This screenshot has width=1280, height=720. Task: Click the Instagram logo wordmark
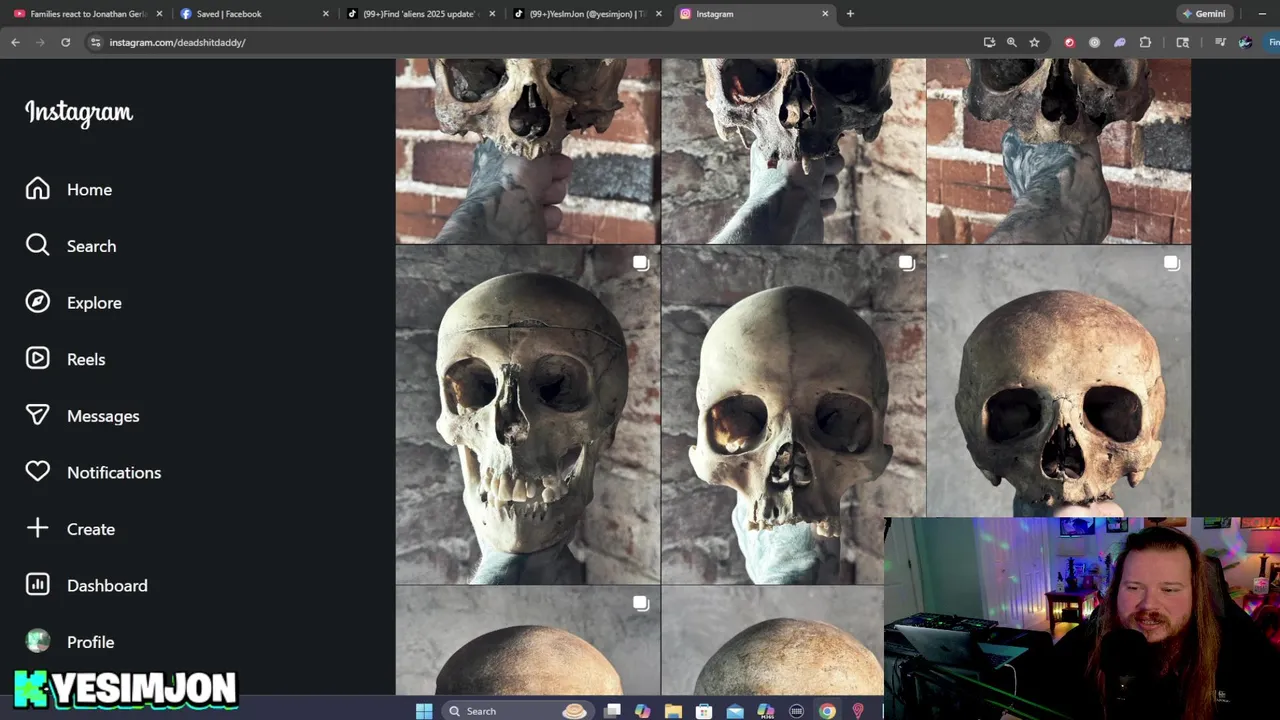[x=79, y=113]
